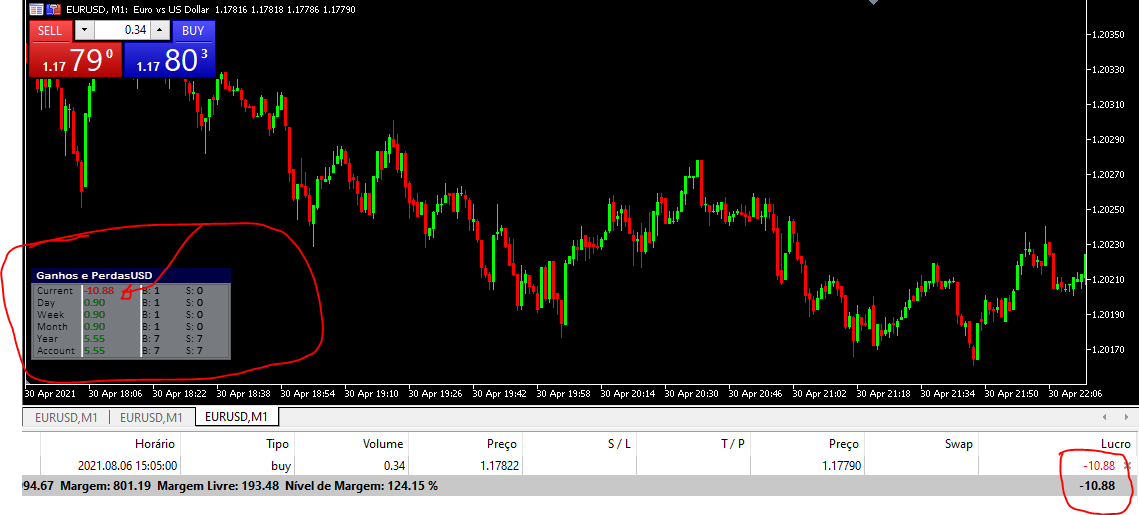Viewport: 1139px width, 515px height.
Task: Click the 'Margem: 801.19' summary text
Action: point(106,485)
